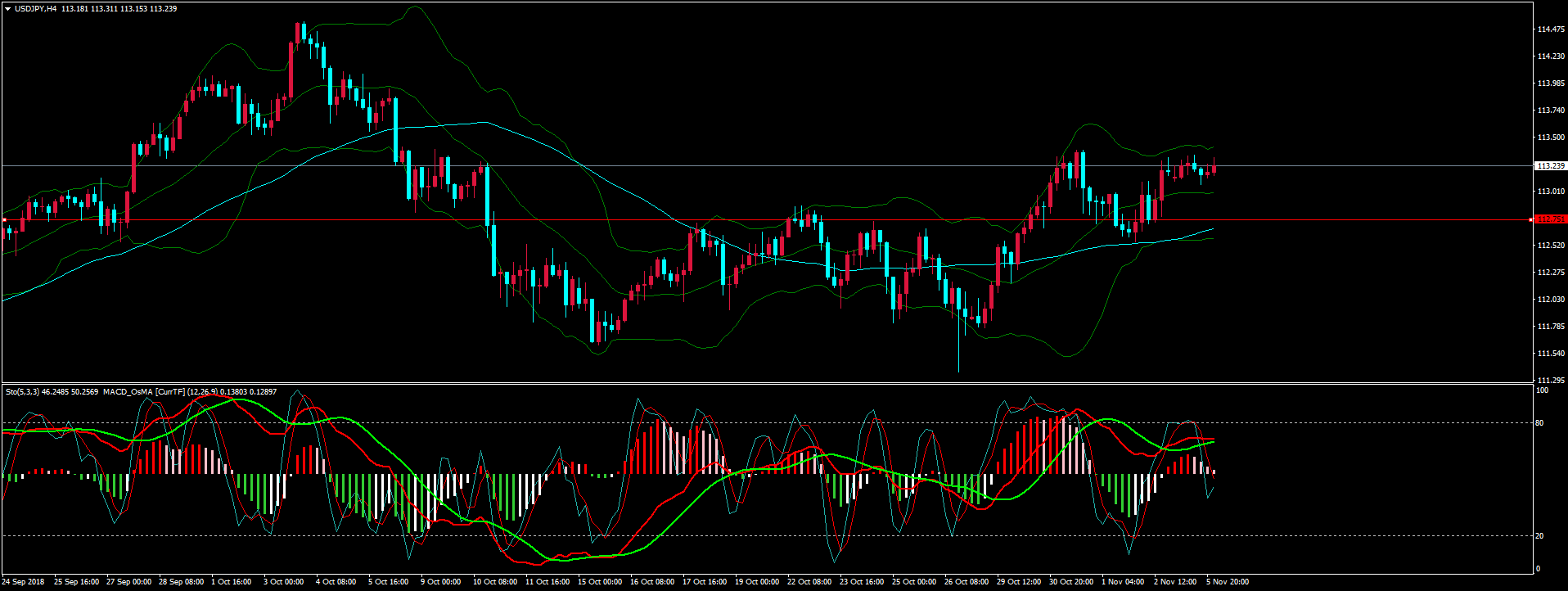Click the 4 Oct 08:00 time label
1568x591 pixels.
(336, 582)
